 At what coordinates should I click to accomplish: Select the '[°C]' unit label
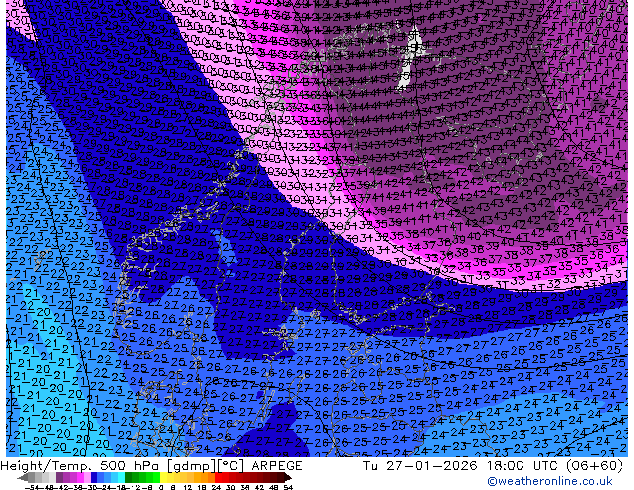pos(231,466)
